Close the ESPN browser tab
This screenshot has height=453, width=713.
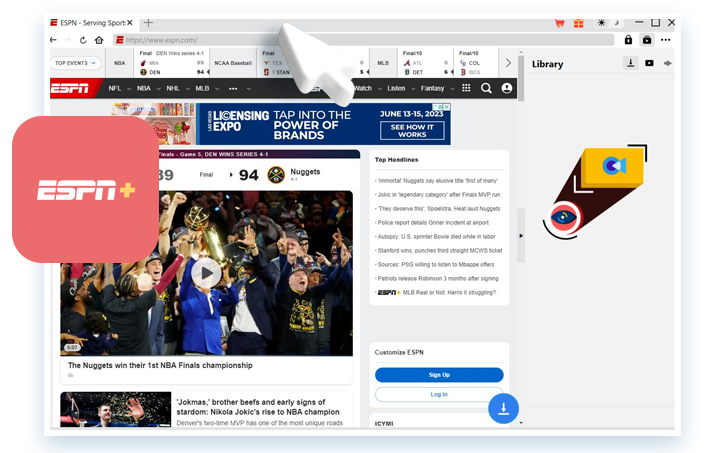[130, 22]
